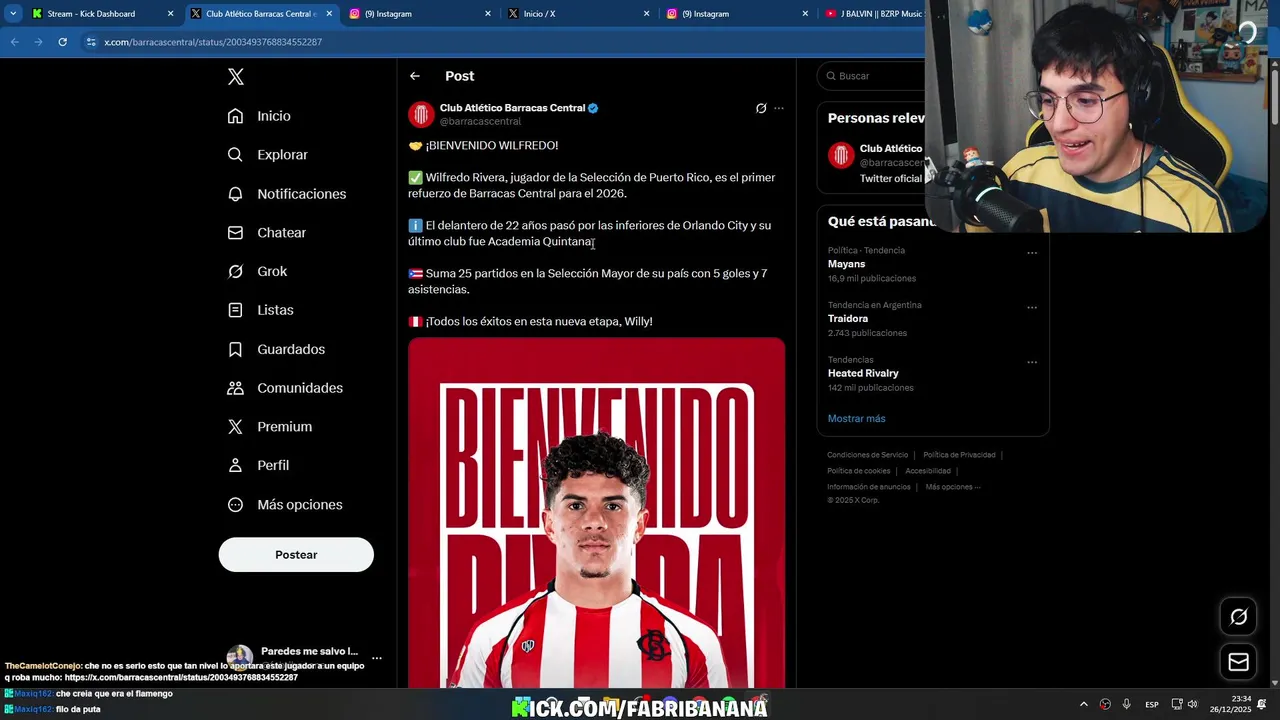Open the Bienvenido Rivera post image

(x=596, y=513)
